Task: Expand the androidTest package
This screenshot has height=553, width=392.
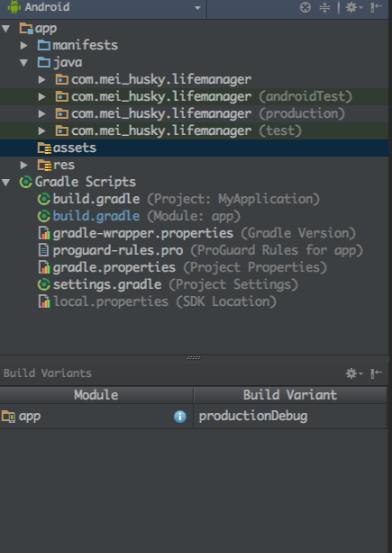Action: tap(42, 96)
